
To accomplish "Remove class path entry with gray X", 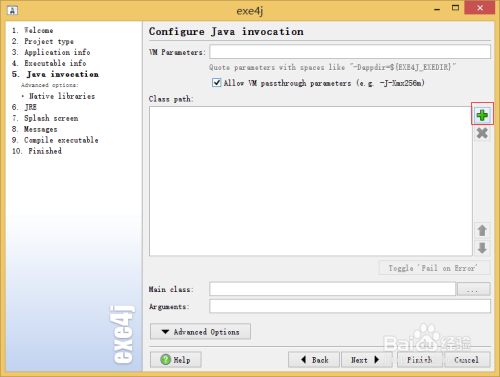I will pos(482,133).
